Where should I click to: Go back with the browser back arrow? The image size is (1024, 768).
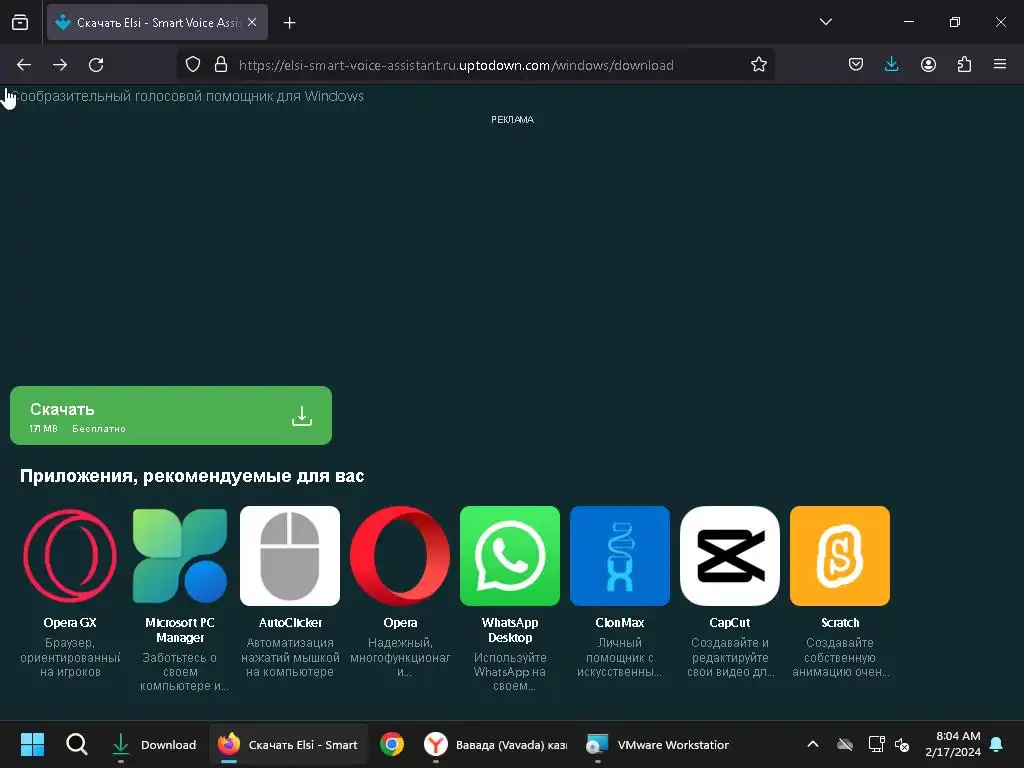[24, 65]
